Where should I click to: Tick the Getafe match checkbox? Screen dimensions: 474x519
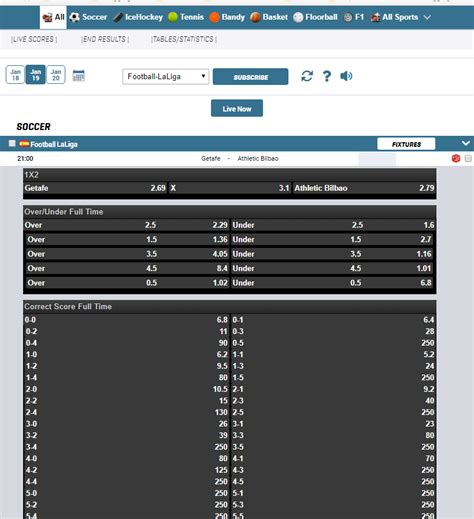coord(468,158)
